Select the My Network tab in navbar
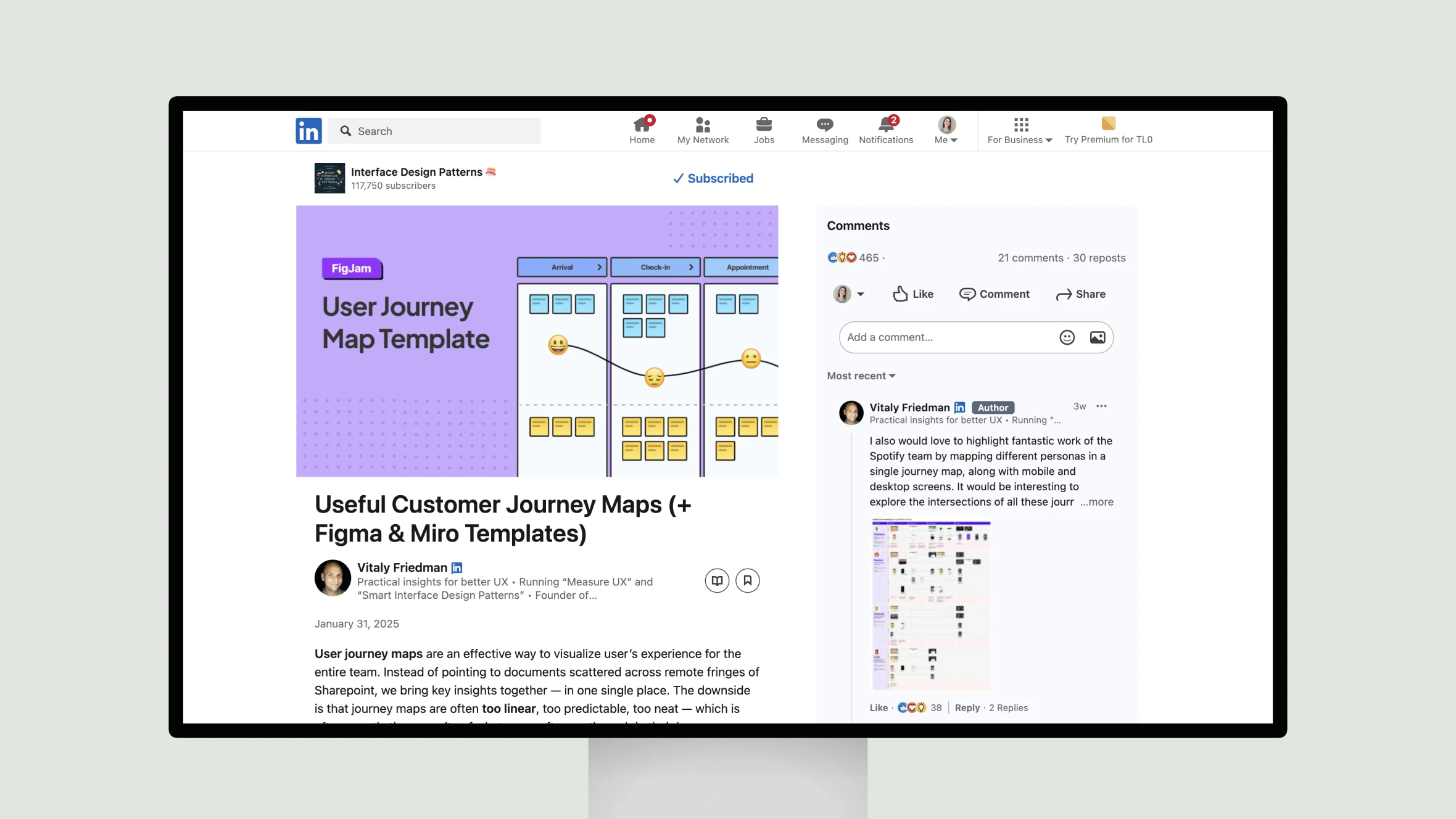This screenshot has height=819, width=1456. click(703, 130)
